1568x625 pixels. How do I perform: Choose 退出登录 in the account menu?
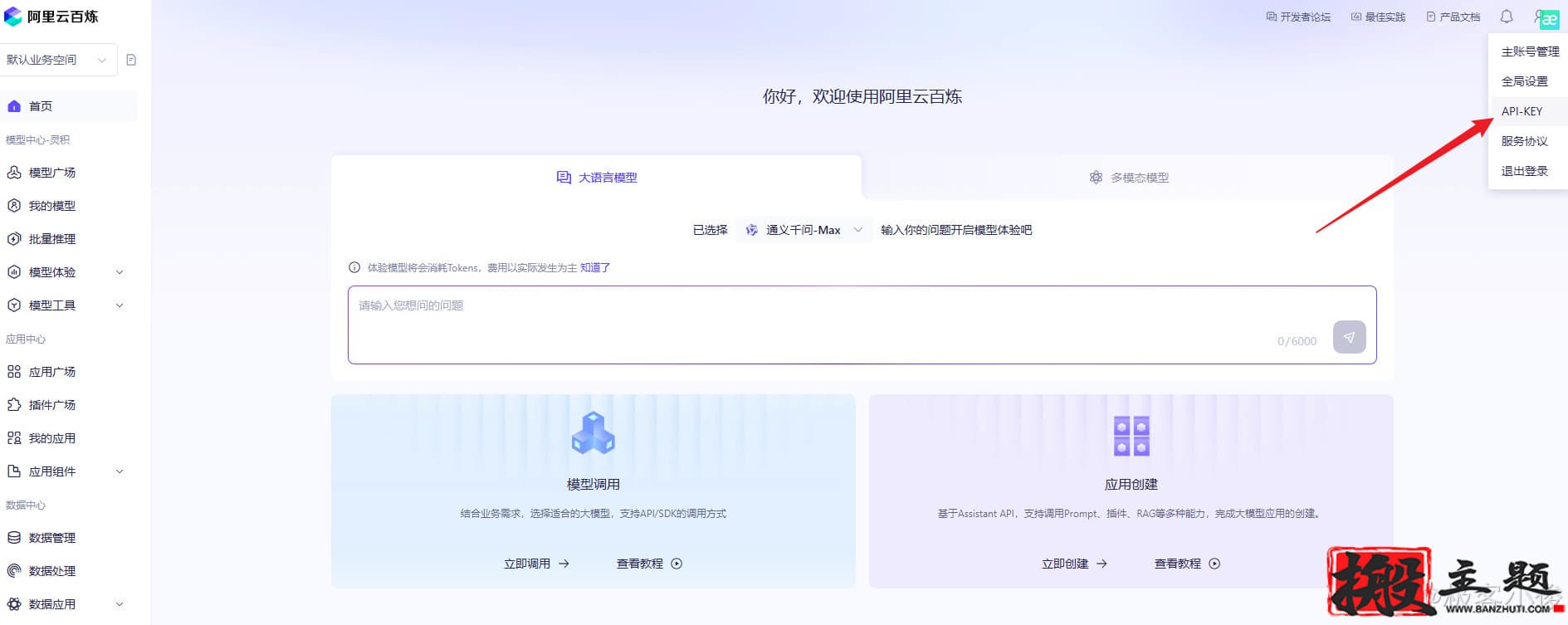(x=1528, y=171)
